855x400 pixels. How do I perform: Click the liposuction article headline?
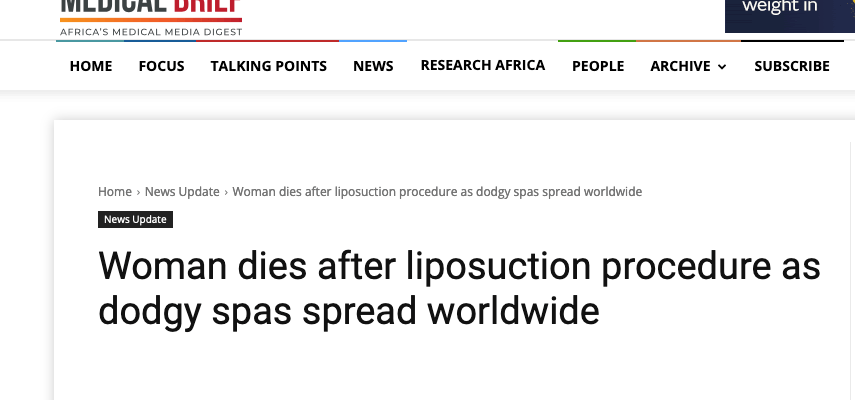459,288
